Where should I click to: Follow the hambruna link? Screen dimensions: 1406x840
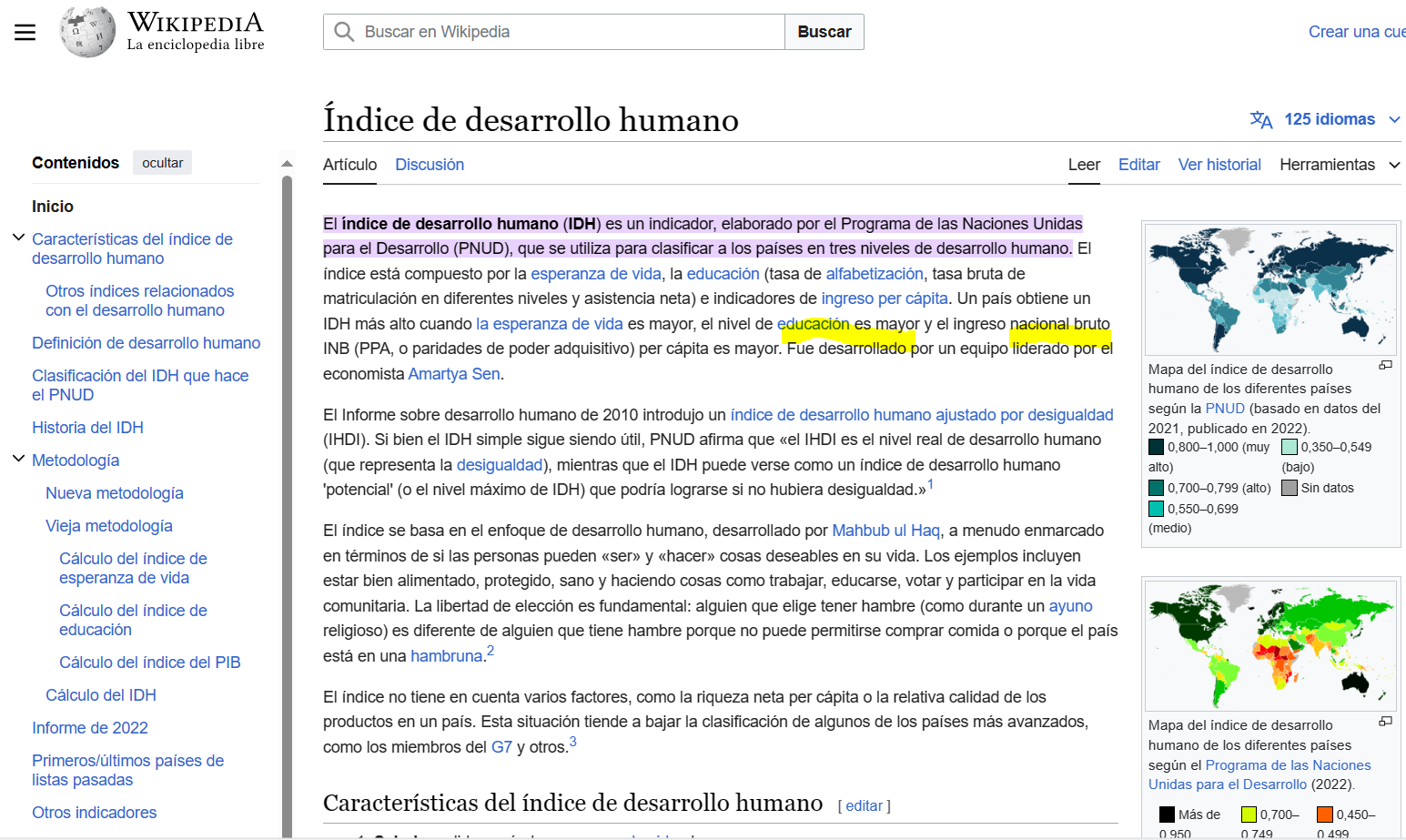pyautogui.click(x=446, y=656)
